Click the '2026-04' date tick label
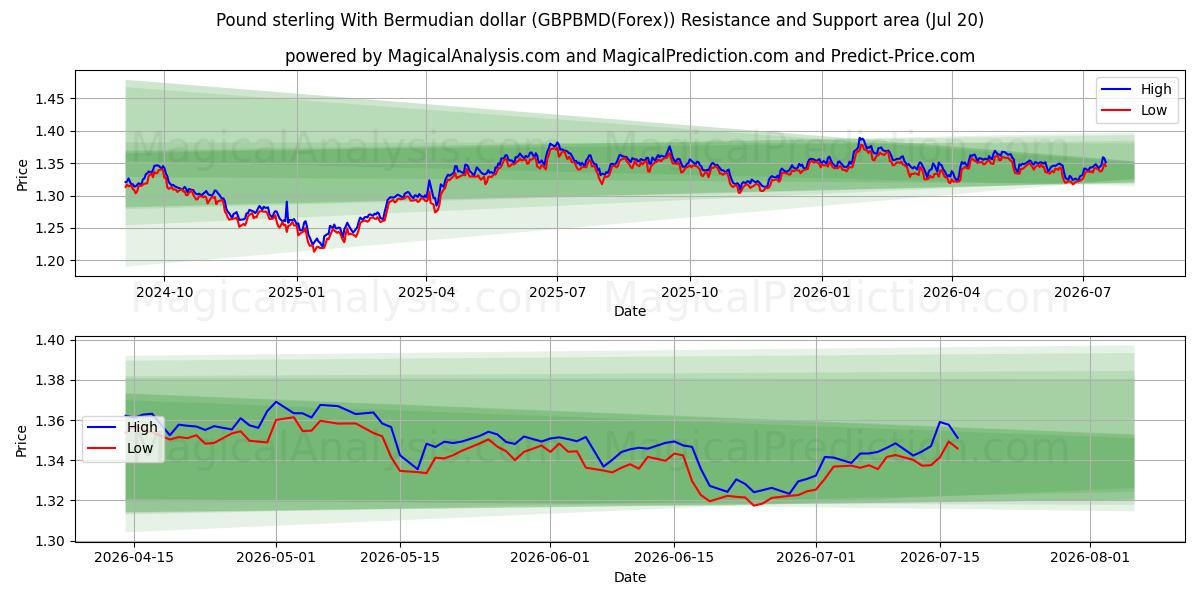1200x600 pixels. pos(951,292)
